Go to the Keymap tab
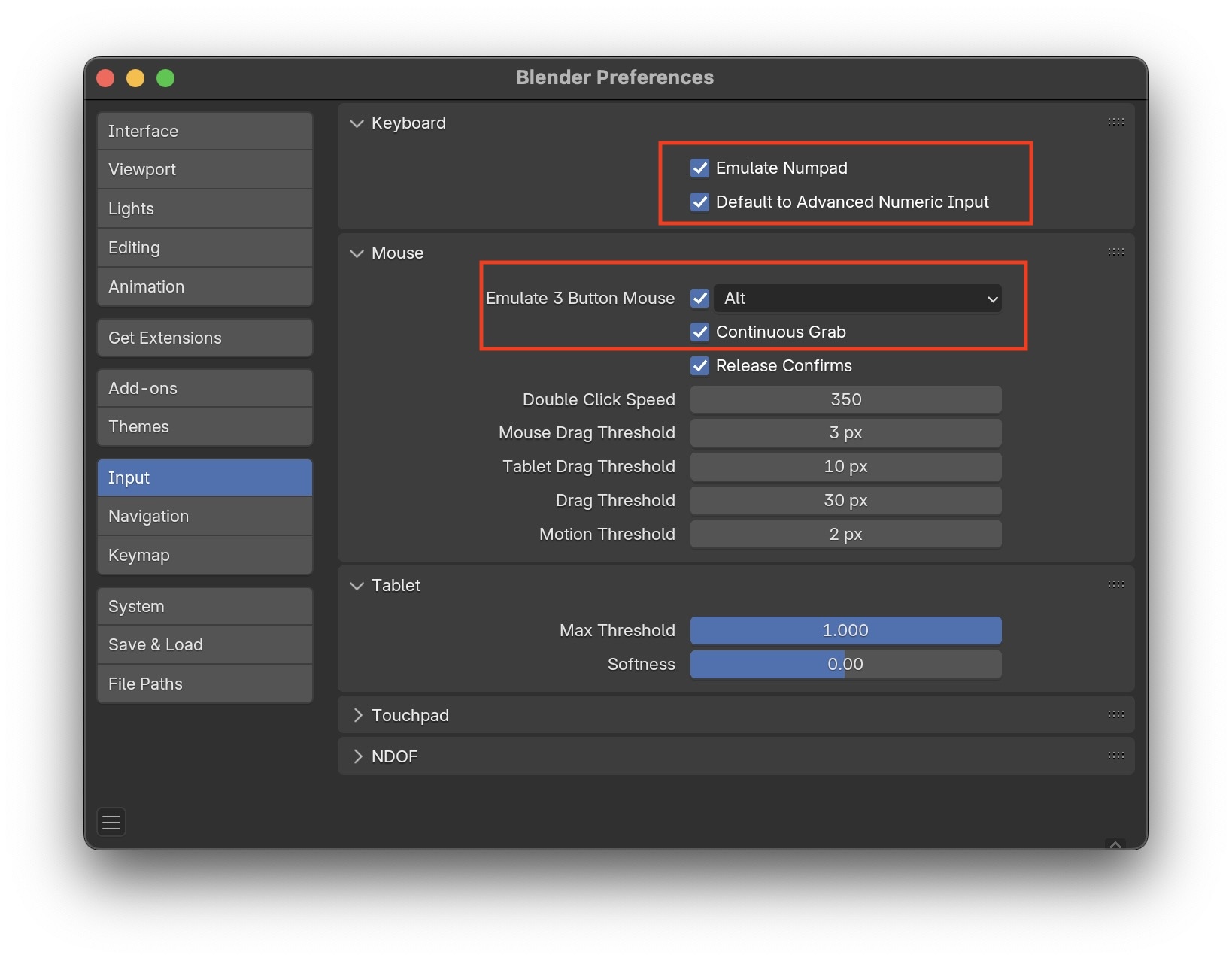Image resolution: width=1232 pixels, height=961 pixels. coord(205,555)
